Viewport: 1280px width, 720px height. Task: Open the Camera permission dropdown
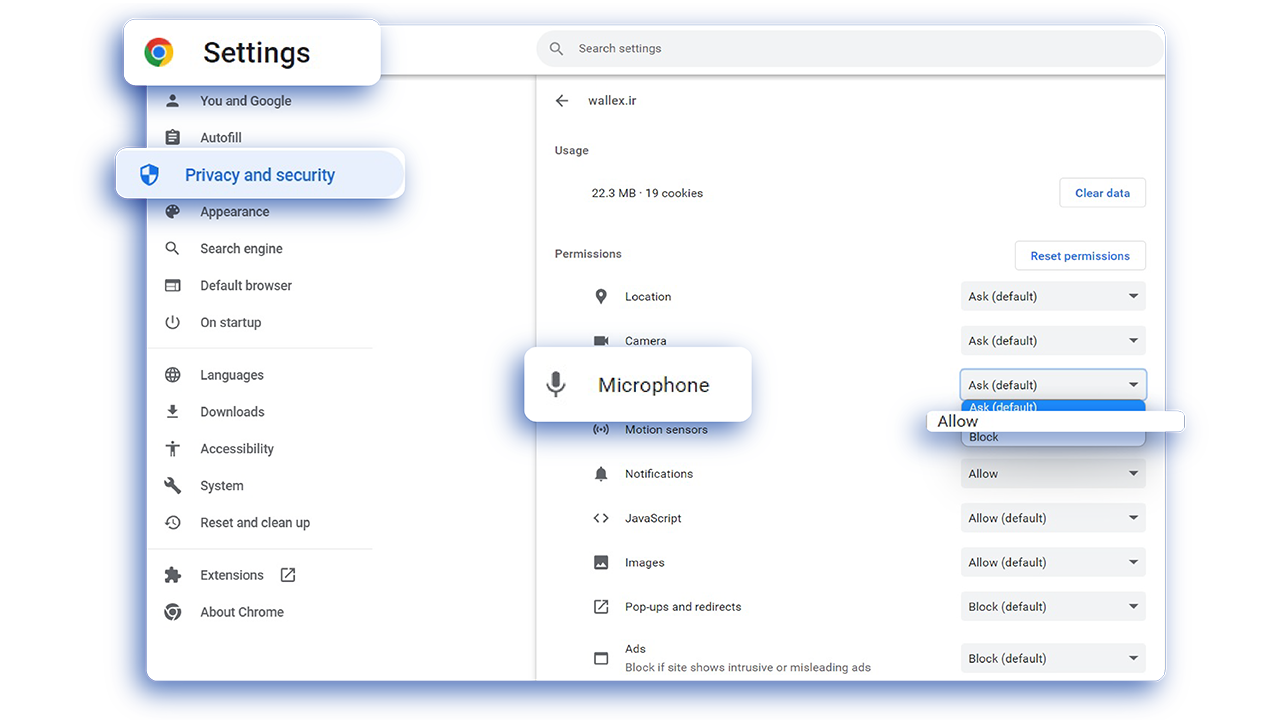coord(1053,341)
